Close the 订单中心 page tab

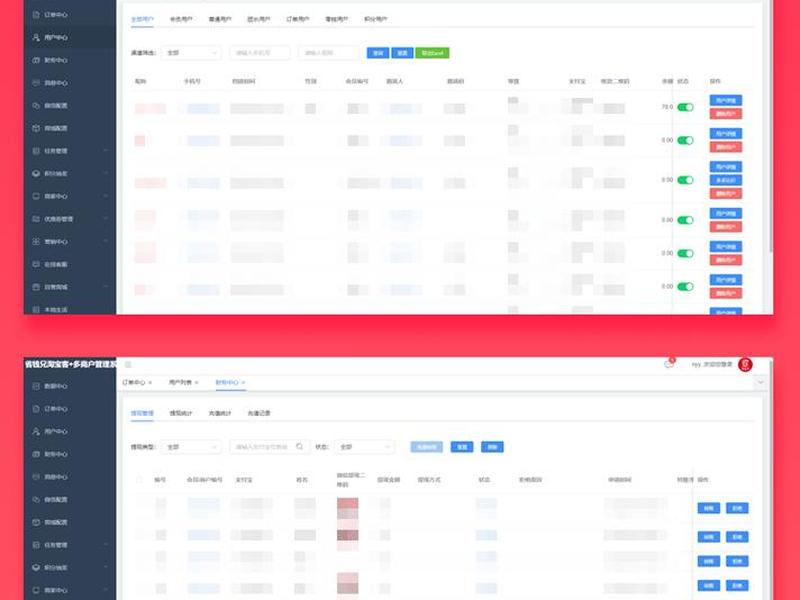point(150,383)
